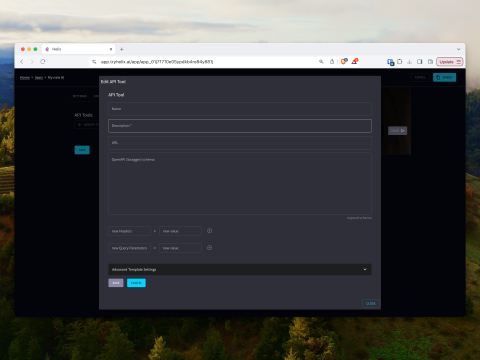
Task: Click the browser address bar URL
Action: pyautogui.click(x=157, y=62)
